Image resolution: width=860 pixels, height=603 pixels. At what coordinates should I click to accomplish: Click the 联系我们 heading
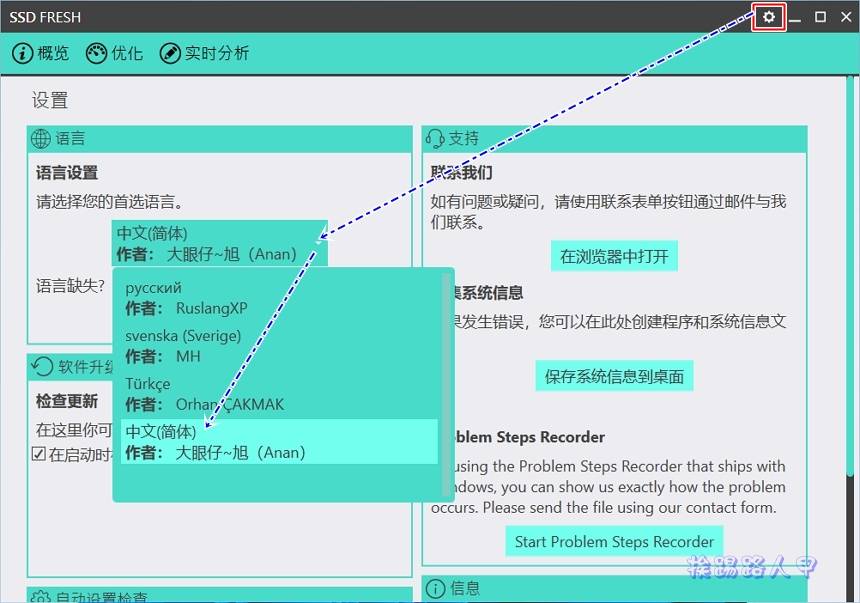point(461,173)
